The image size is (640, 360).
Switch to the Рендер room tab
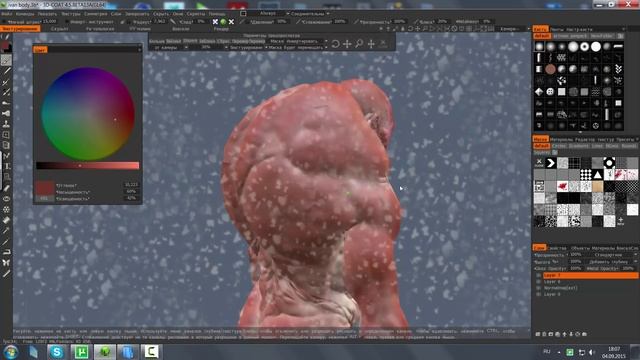[x=221, y=29]
